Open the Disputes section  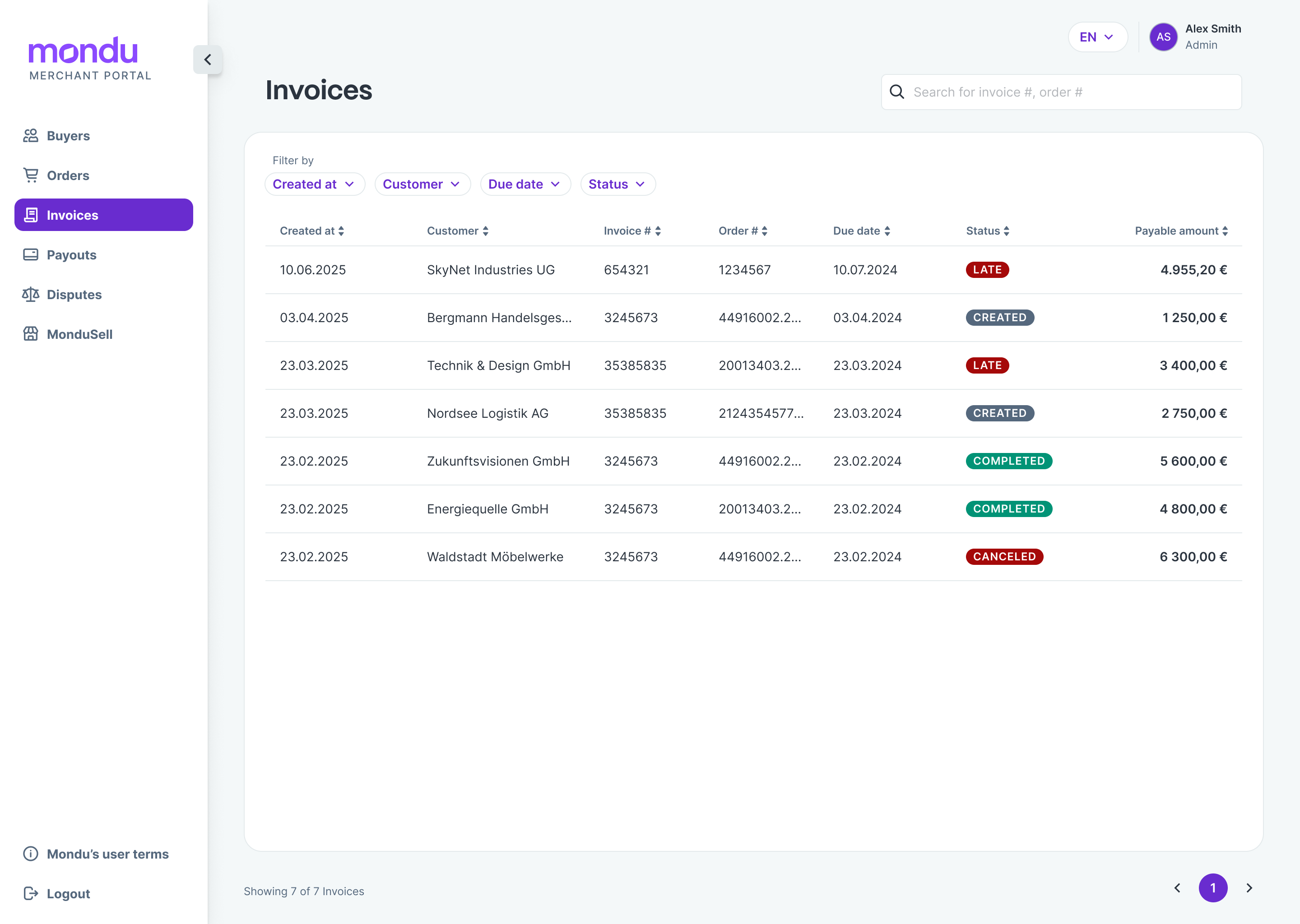click(74, 295)
